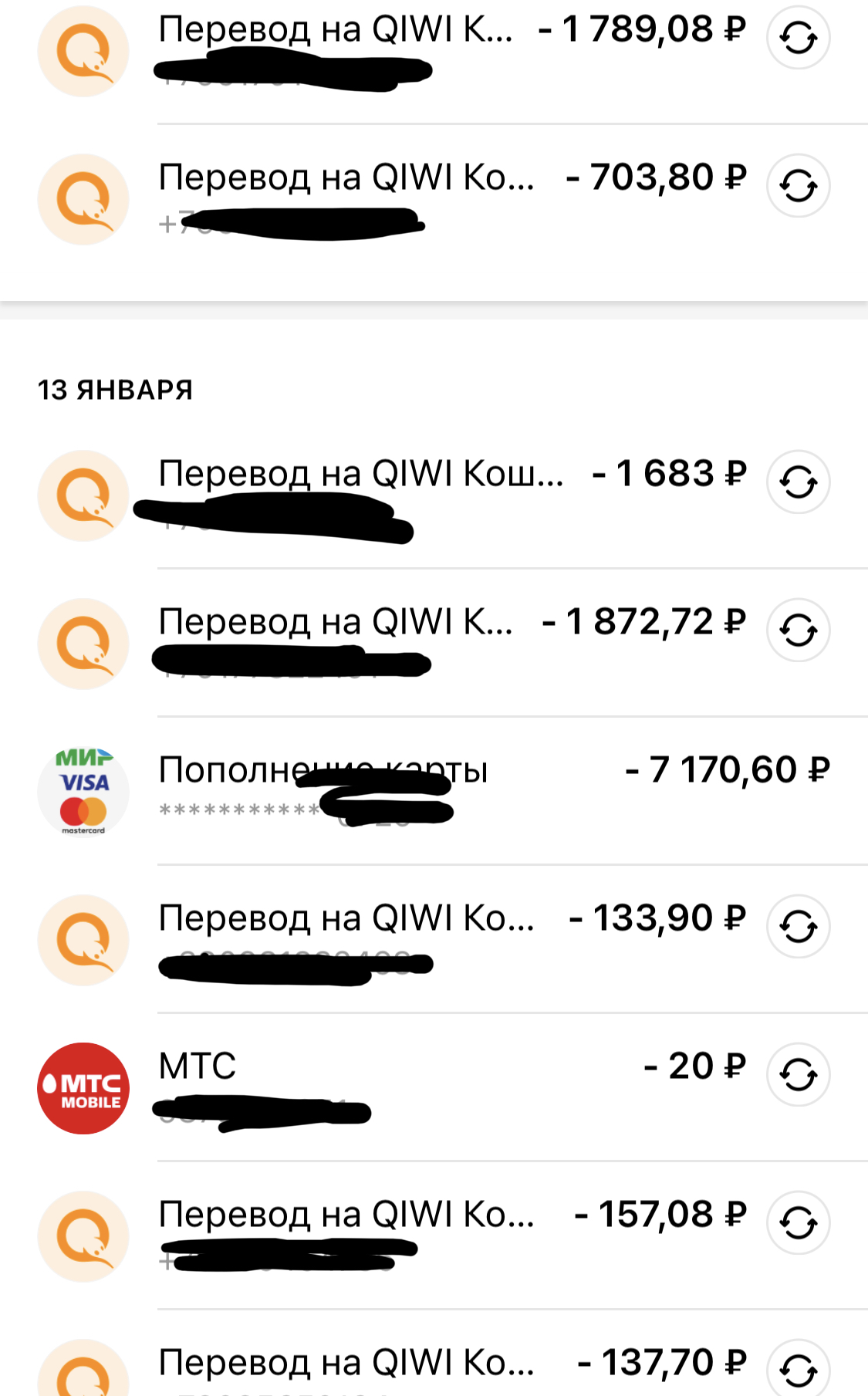This screenshot has height=1396, width=868.
Task: Open transfer titled for 1 872,72 ₽
Action: pyautogui.click(x=336, y=622)
